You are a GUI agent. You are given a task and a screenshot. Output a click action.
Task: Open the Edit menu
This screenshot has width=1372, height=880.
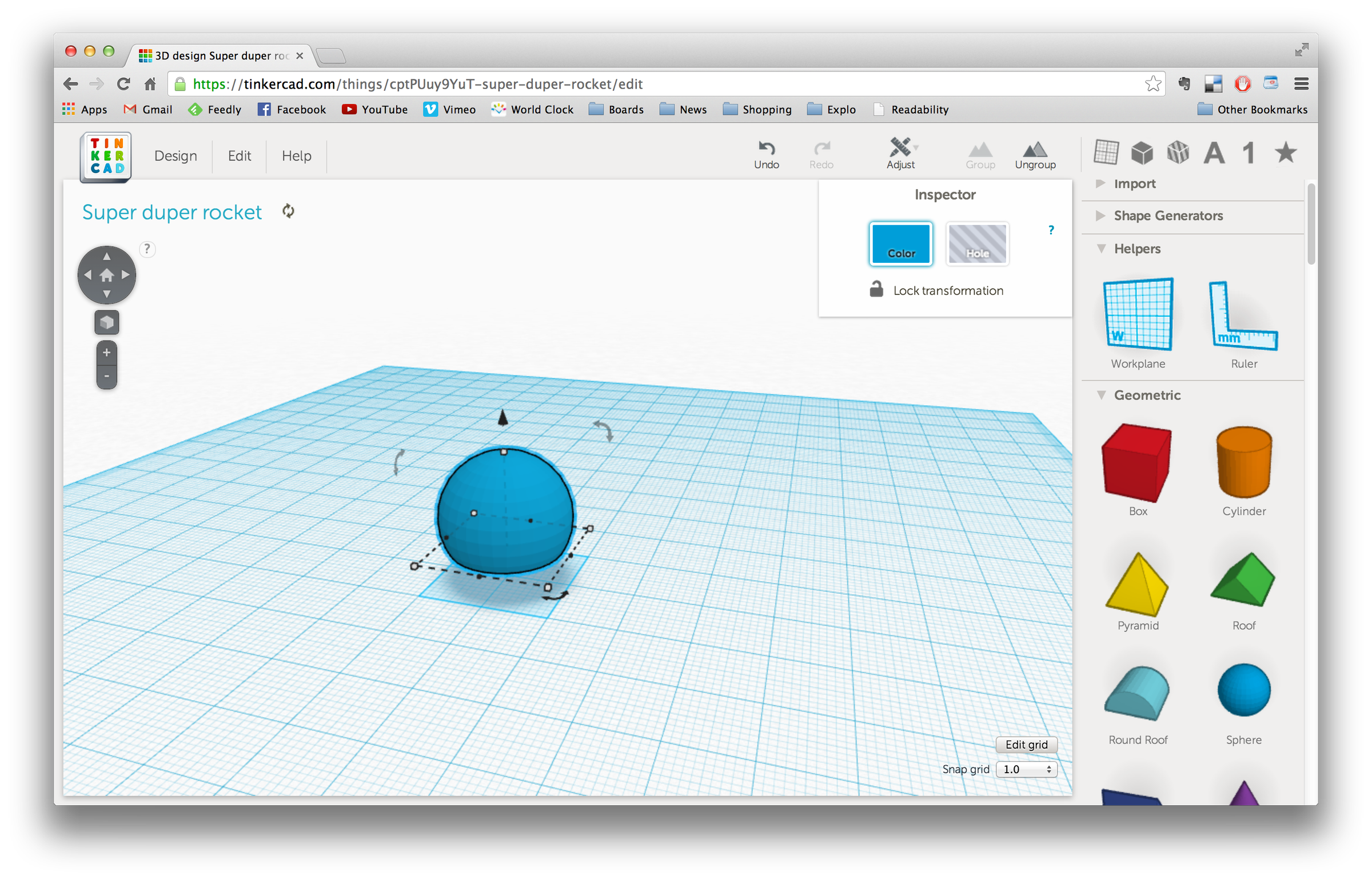pyautogui.click(x=239, y=155)
